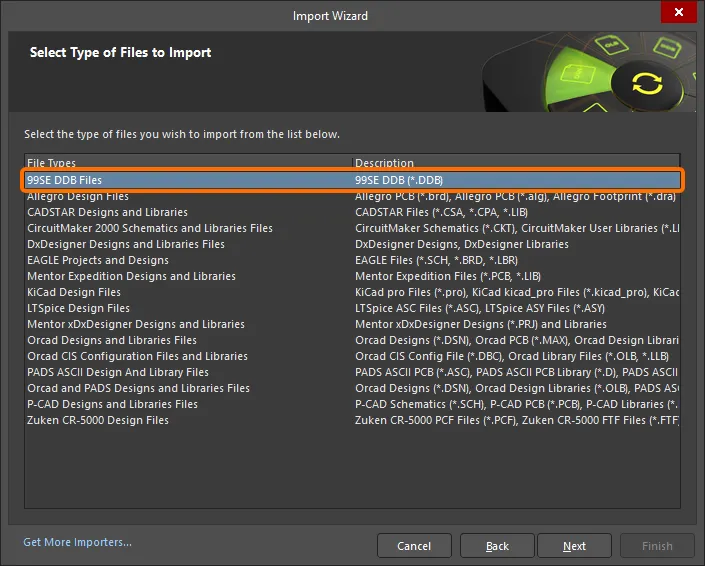Click the EAGLE Files (*.SCH, *.BRD, *.LBR) description
The width and height of the screenshot is (705, 566).
436,260
